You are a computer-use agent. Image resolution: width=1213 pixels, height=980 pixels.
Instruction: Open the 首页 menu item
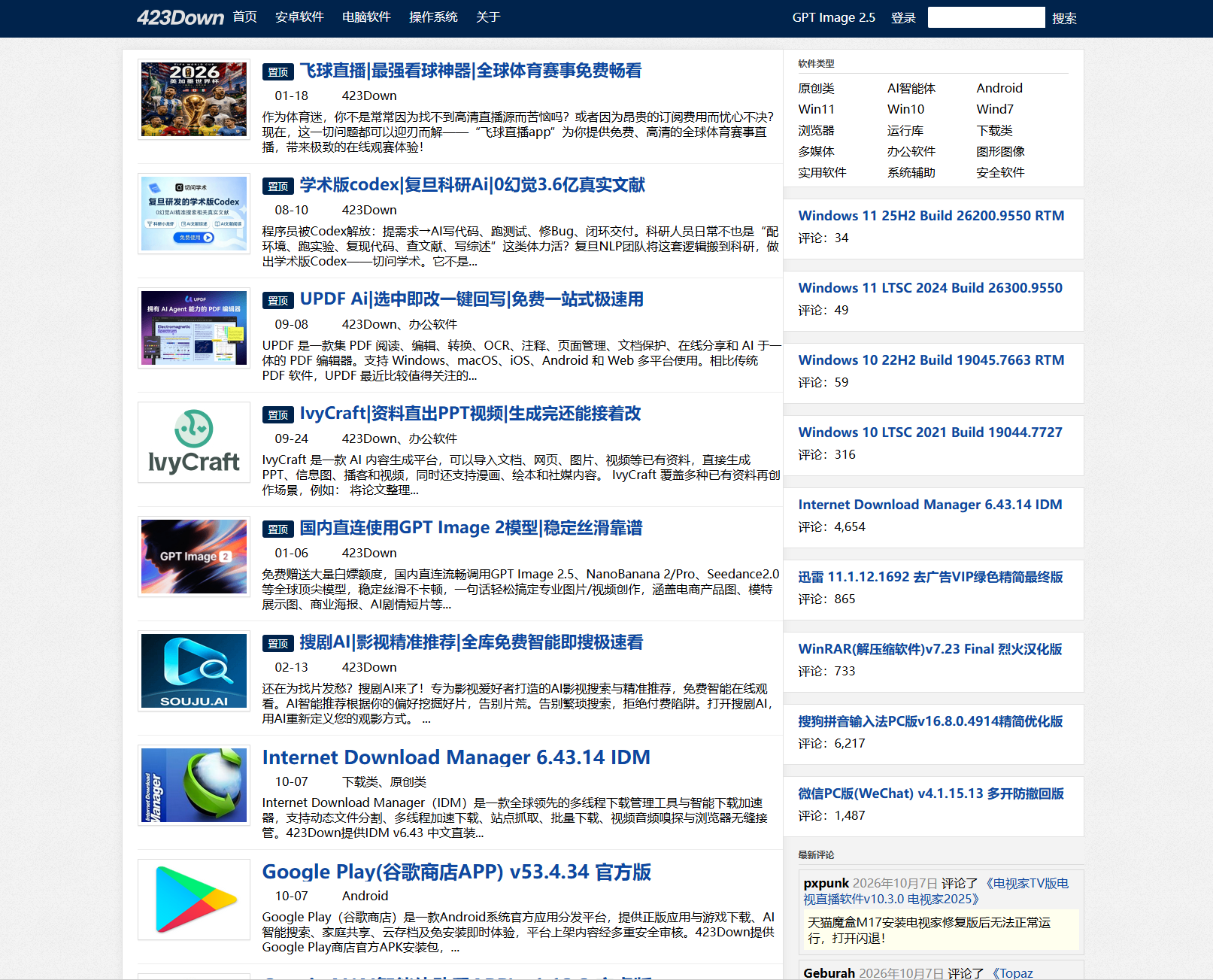[245, 17]
